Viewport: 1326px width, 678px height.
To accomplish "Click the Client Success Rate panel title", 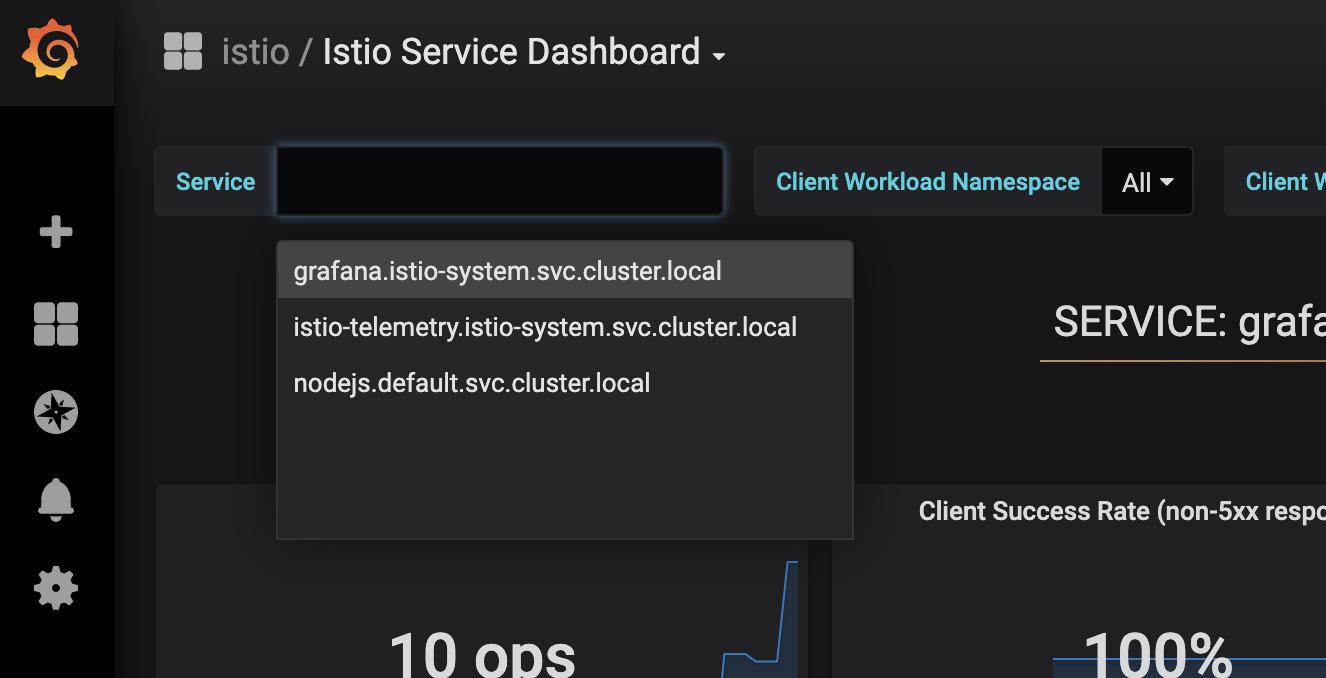I will click(1120, 511).
